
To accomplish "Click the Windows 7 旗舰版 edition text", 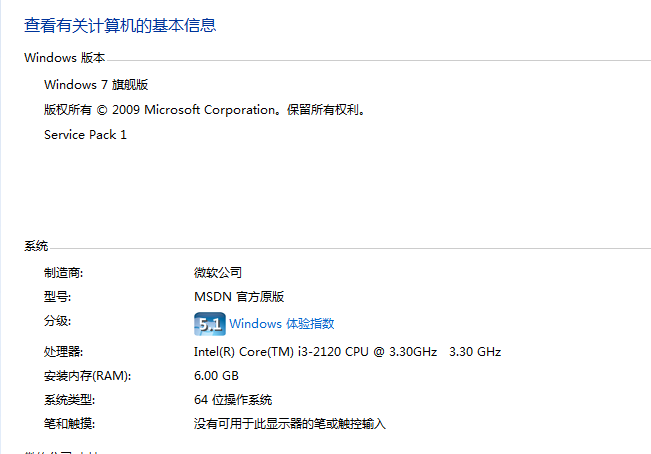I will (x=96, y=85).
